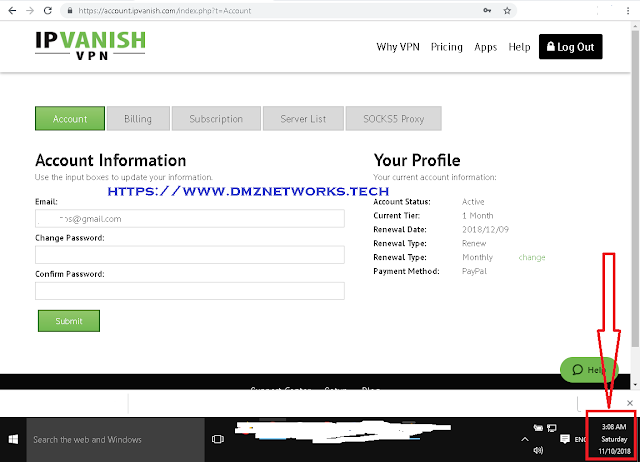
Task: Open Task View from the taskbar
Action: click(218, 439)
